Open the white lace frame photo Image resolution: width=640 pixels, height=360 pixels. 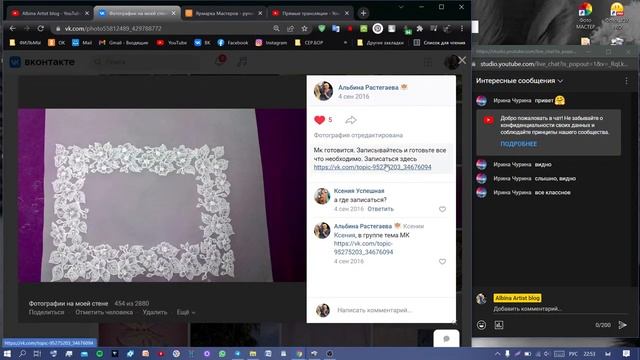pos(162,195)
